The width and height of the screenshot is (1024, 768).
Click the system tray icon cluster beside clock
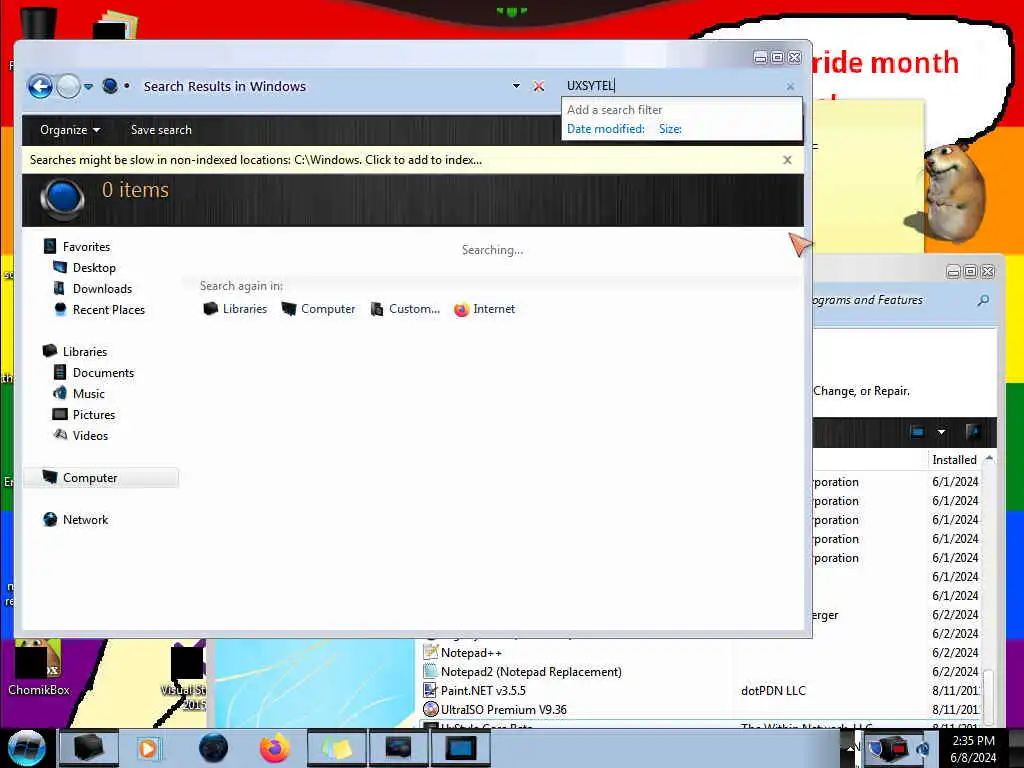click(899, 748)
